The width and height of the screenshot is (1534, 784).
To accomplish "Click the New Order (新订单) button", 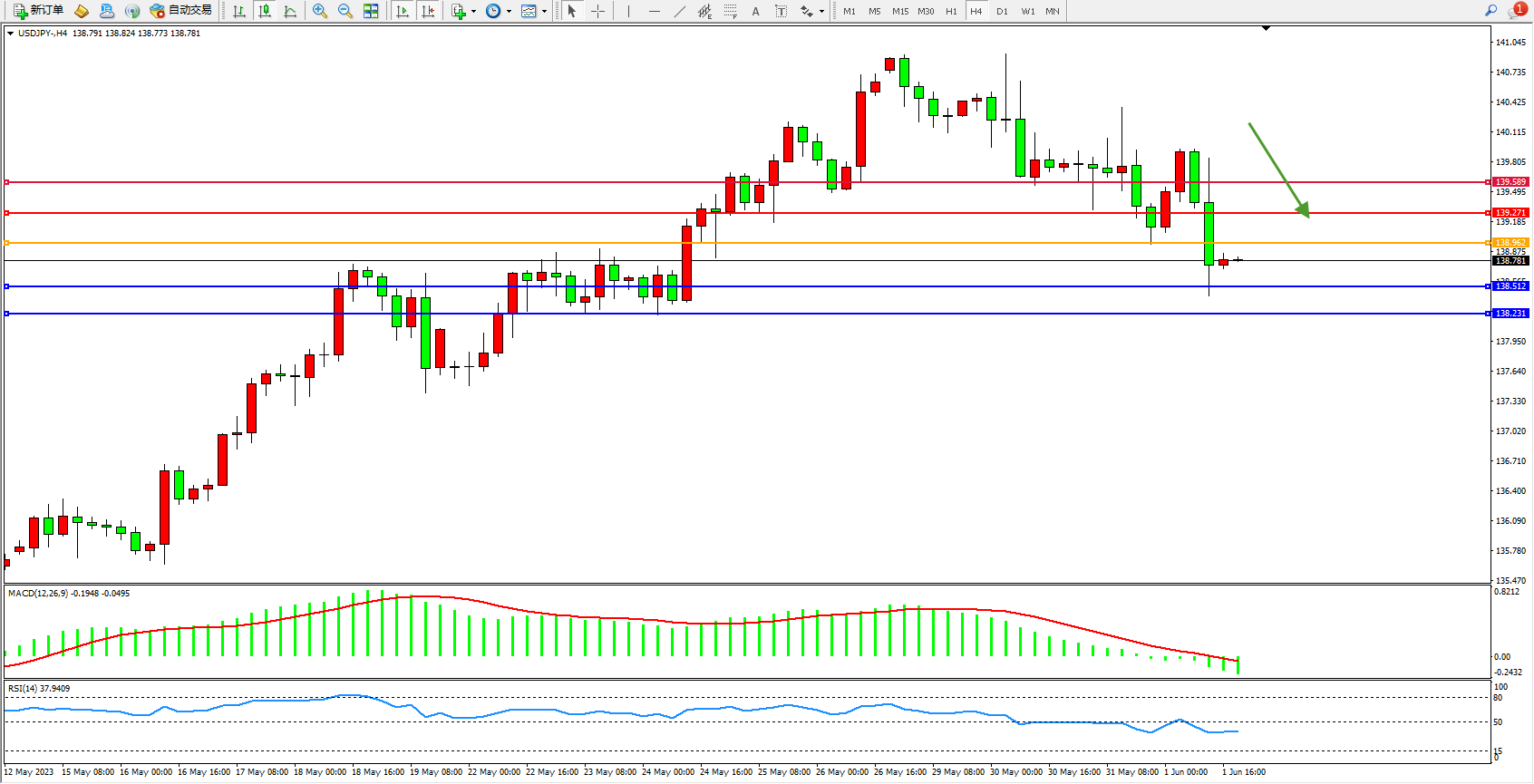I will point(38,11).
